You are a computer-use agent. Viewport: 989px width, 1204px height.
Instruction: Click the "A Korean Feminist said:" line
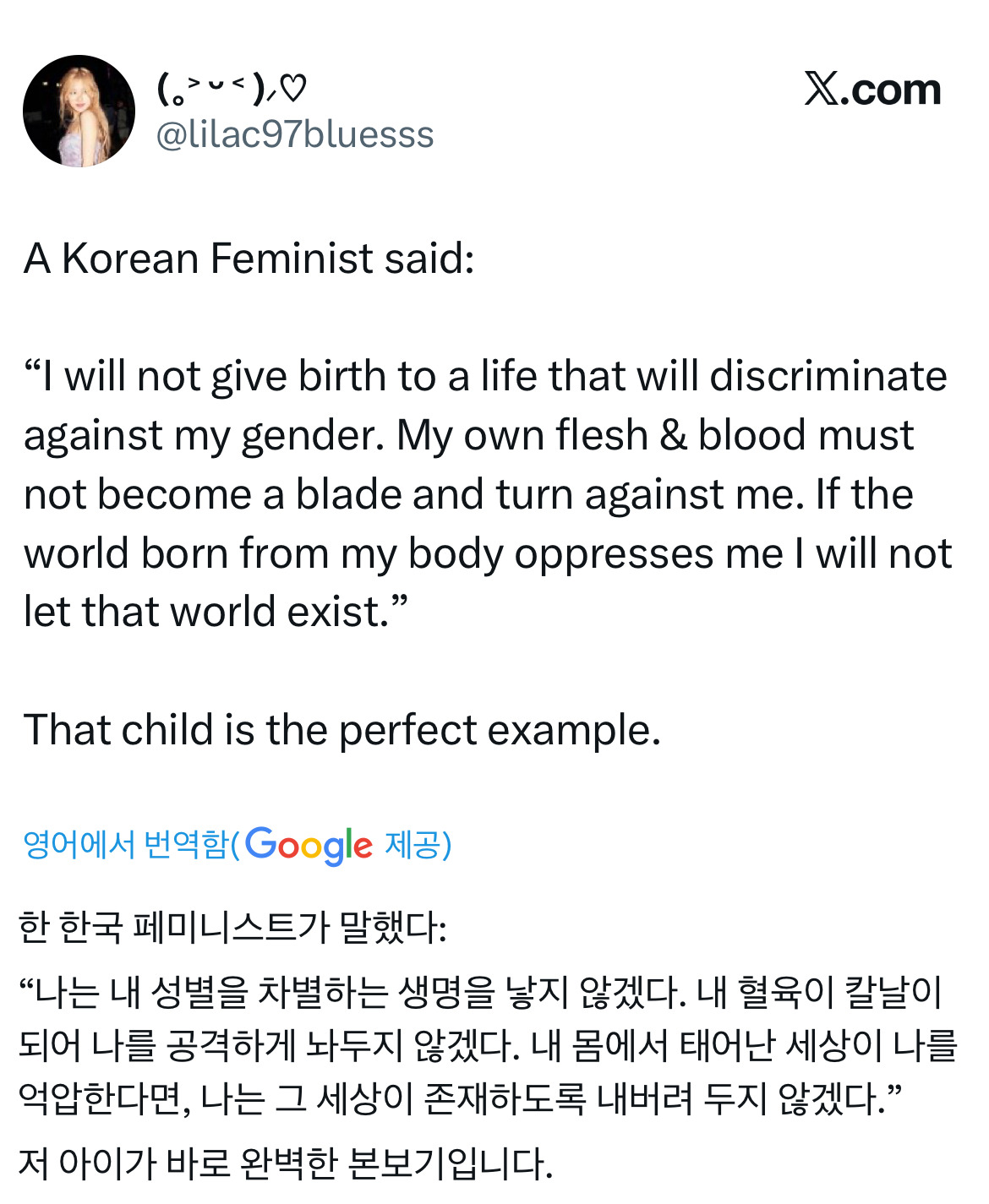pyautogui.click(x=249, y=259)
